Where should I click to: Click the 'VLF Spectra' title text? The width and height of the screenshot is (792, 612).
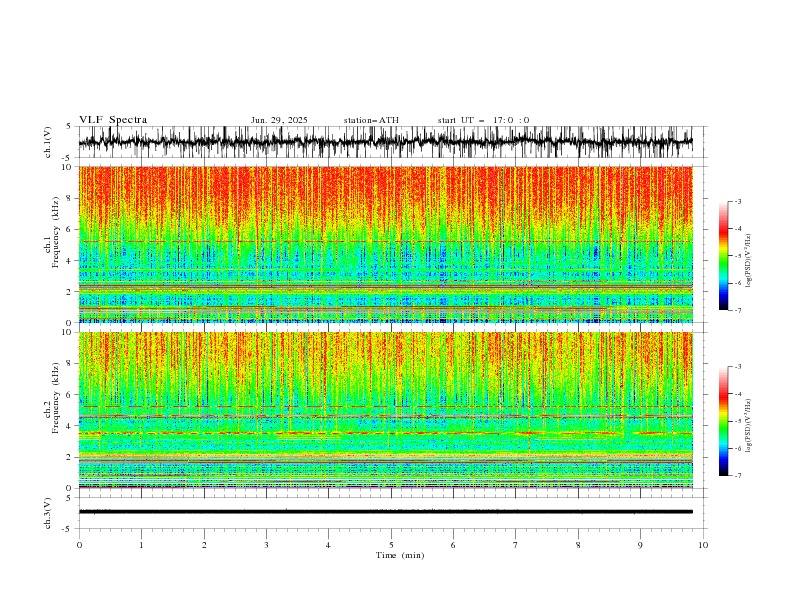113,120
